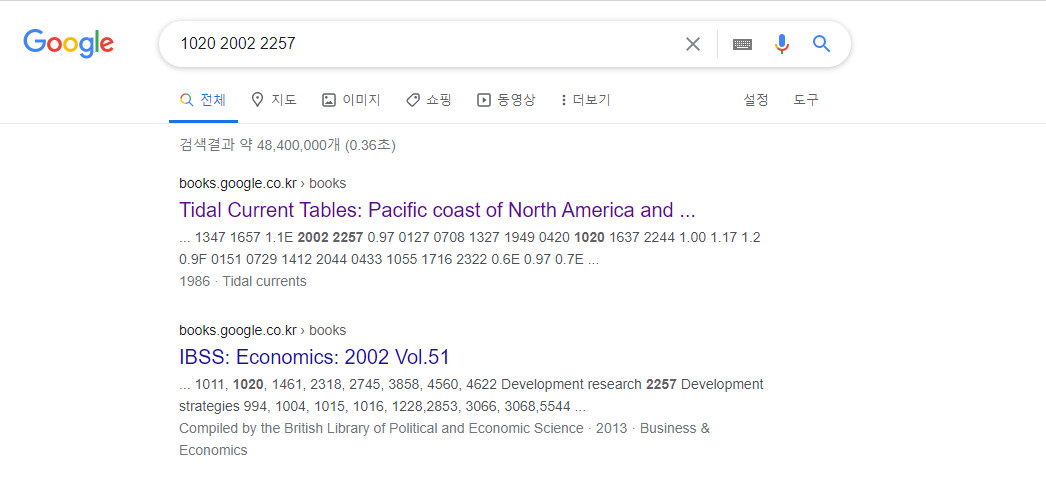
Task: Open the virtual keyboard input tool
Action: [742, 44]
